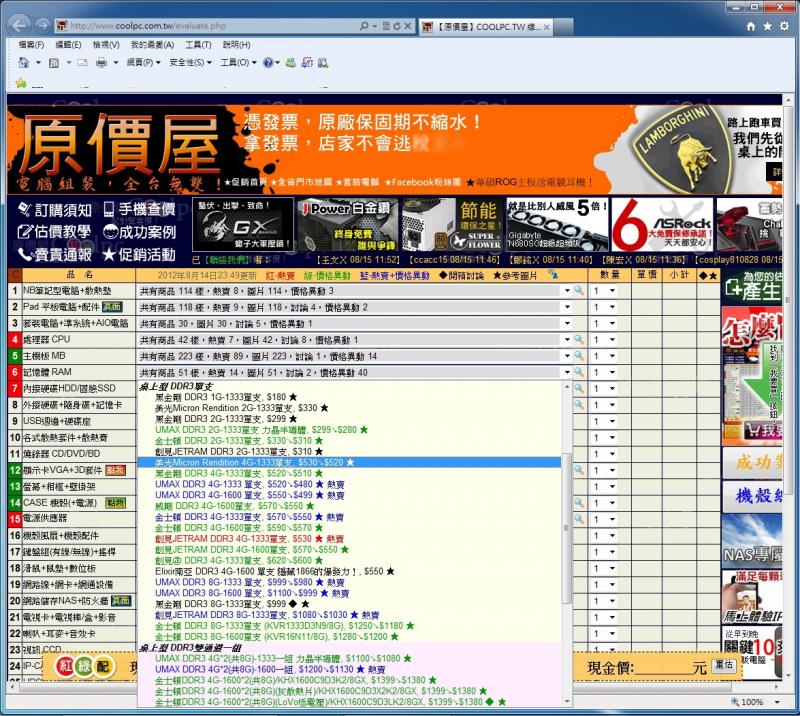
Task: Click the 訂購須知 link
Action: (55, 210)
